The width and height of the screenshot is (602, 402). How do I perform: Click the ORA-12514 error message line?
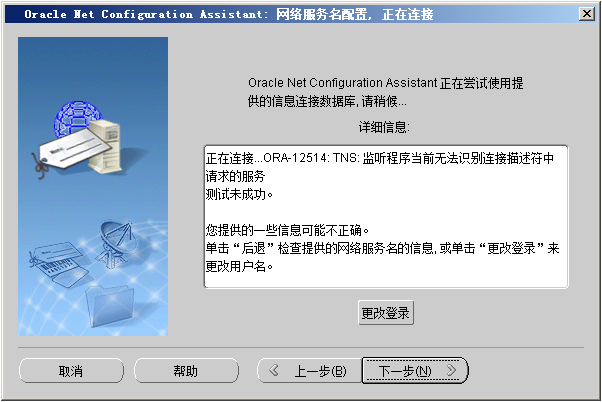pyautogui.click(x=380, y=158)
